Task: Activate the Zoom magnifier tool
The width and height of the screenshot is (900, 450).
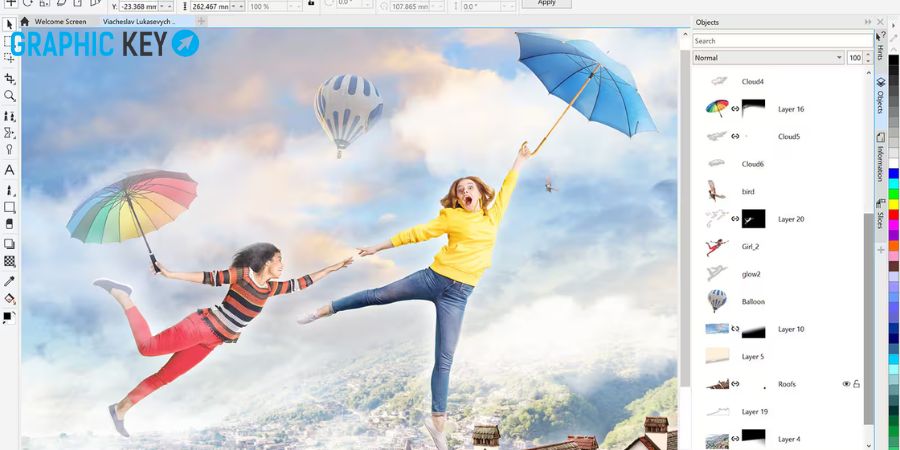Action: point(9,96)
